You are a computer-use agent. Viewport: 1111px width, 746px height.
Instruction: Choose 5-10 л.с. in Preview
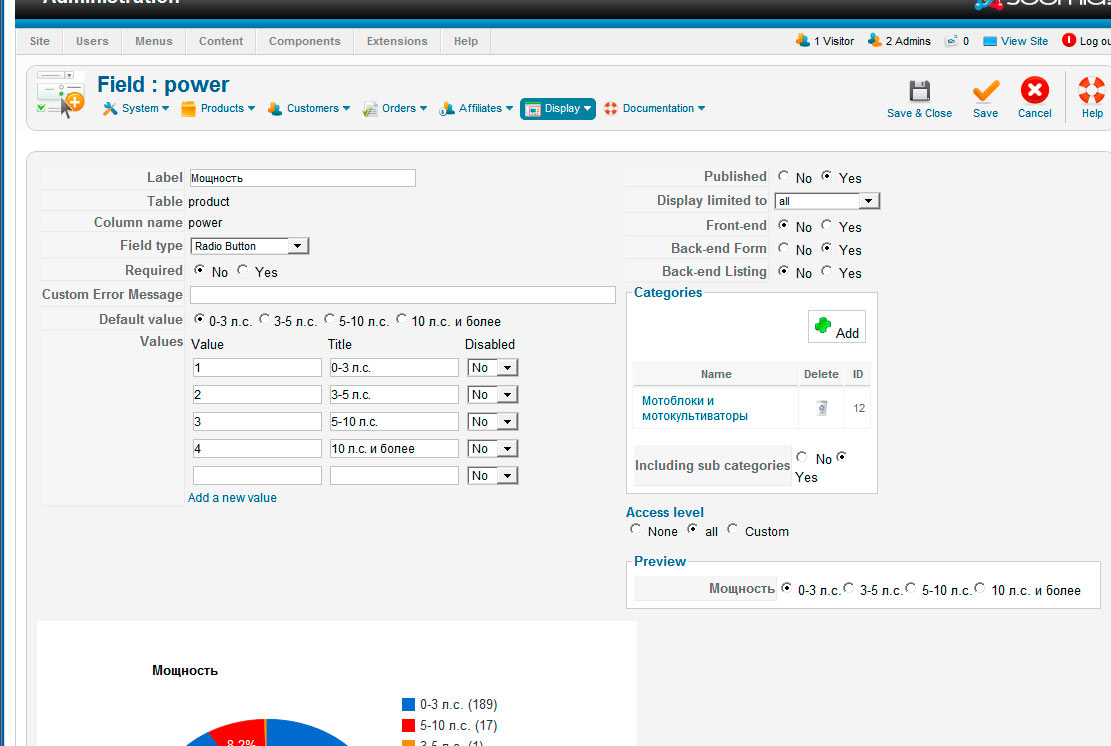click(x=910, y=588)
